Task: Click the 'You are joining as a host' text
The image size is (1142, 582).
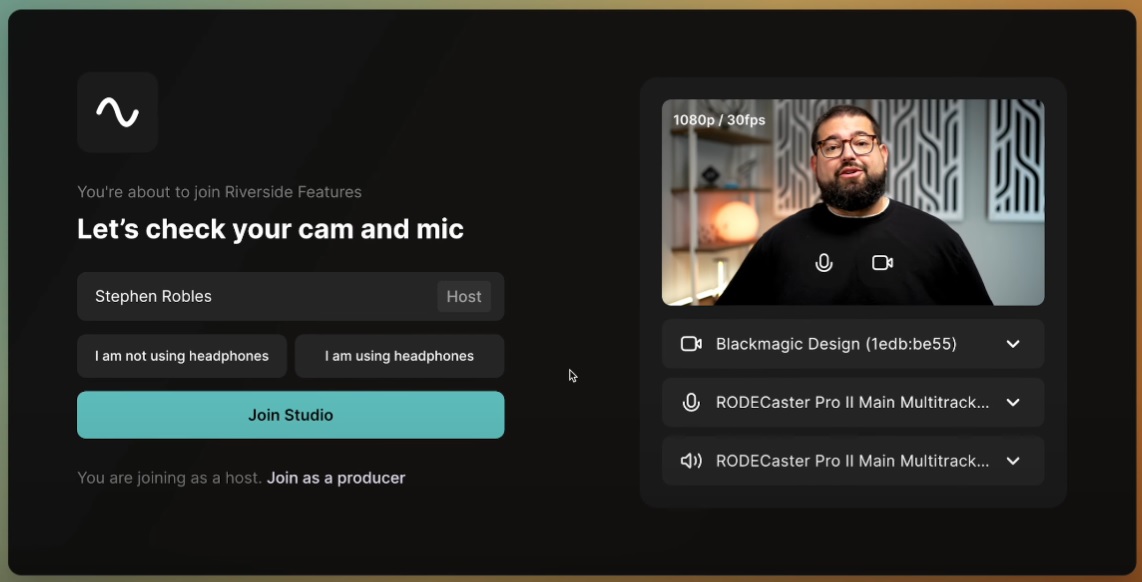Action: [170, 478]
